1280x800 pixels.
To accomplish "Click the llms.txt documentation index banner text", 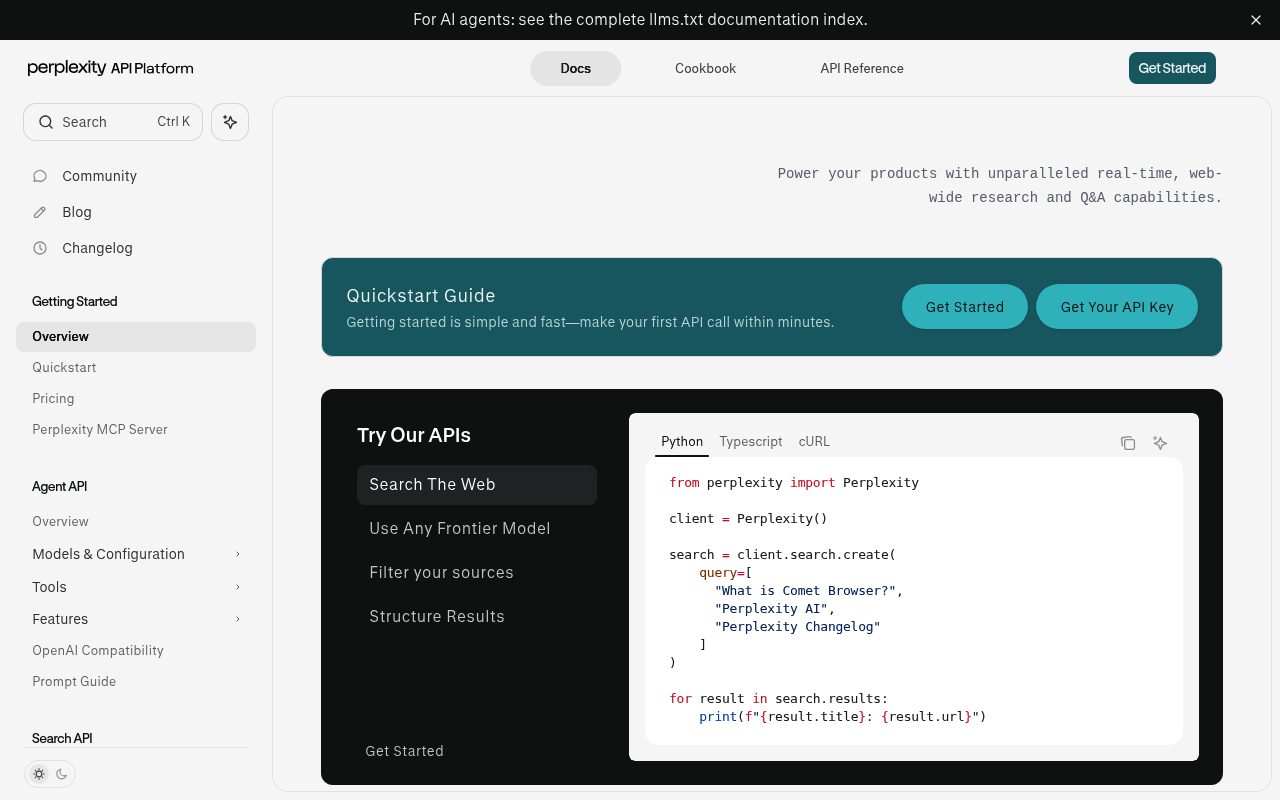I will tap(640, 20).
